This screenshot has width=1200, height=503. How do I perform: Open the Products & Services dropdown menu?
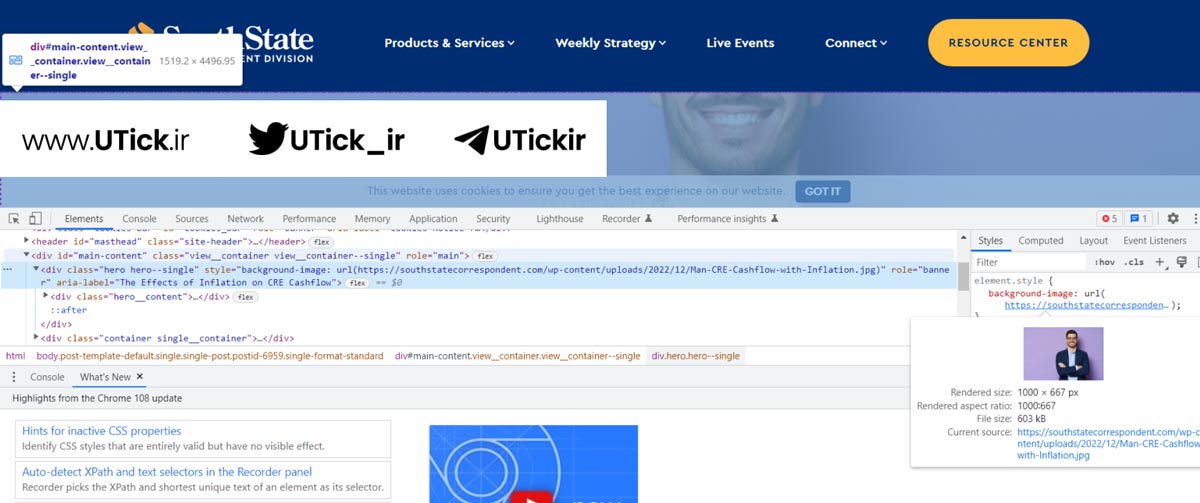coord(449,43)
